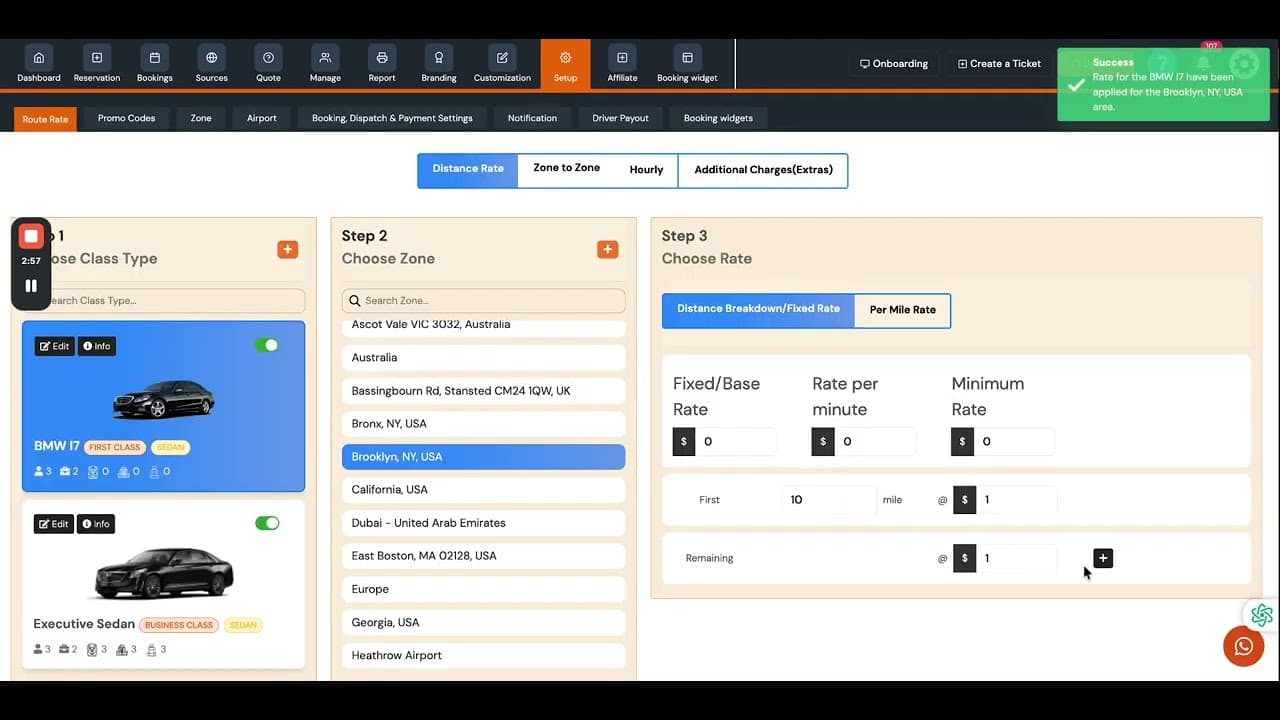Click Create a Ticket
This screenshot has width=1280, height=720.
click(x=999, y=64)
